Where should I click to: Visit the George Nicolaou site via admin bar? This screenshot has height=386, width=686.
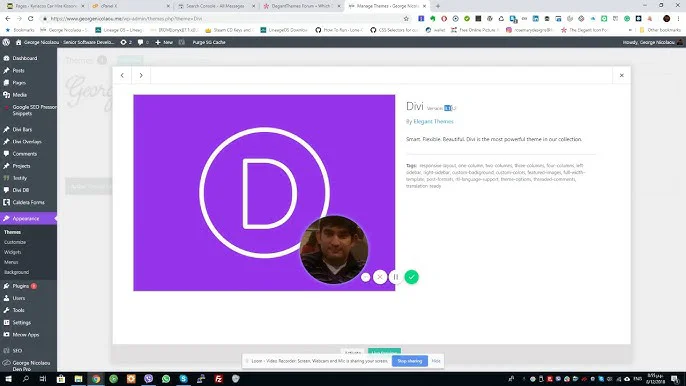tap(64, 42)
